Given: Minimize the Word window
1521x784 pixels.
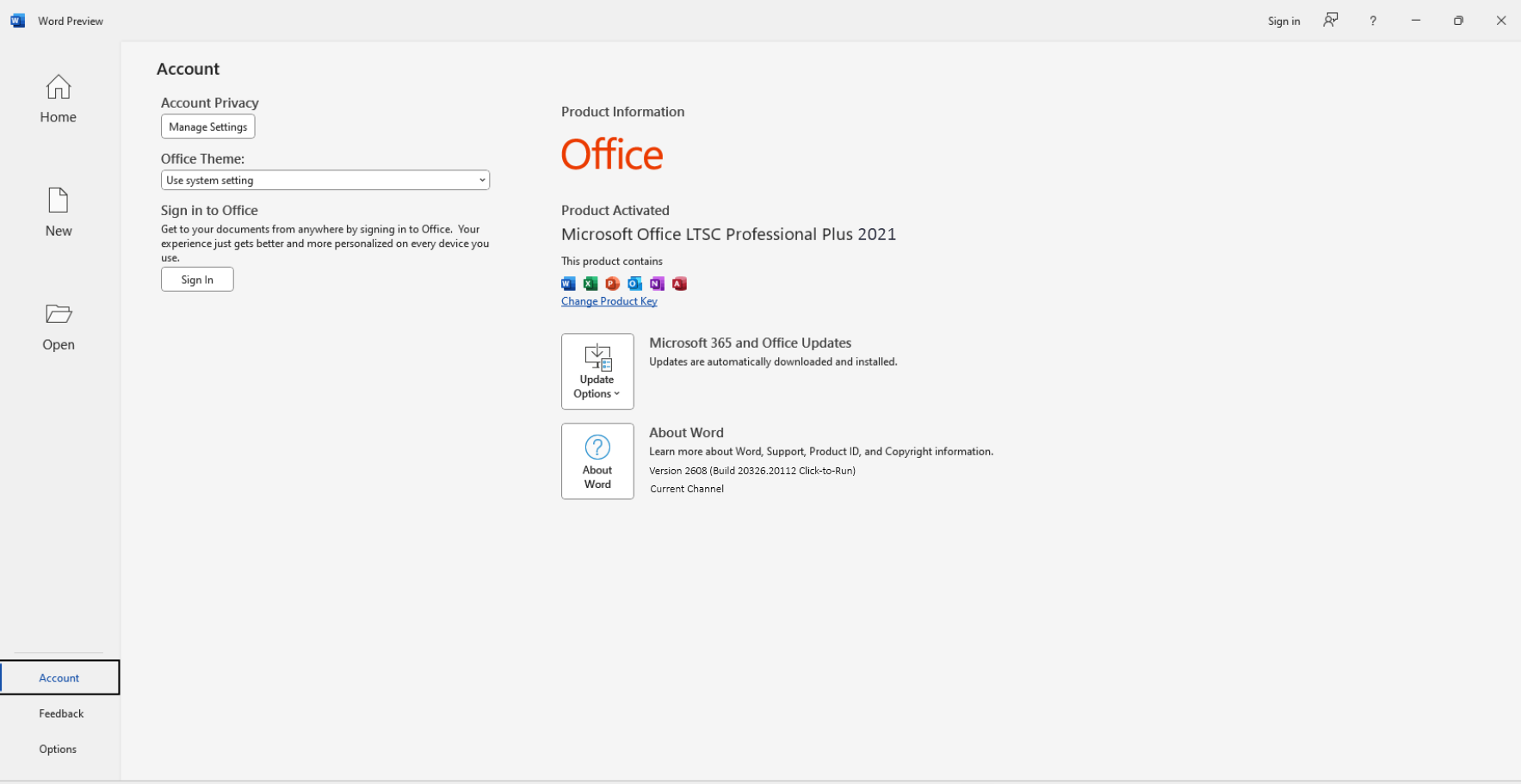Looking at the screenshot, I should click(x=1416, y=21).
